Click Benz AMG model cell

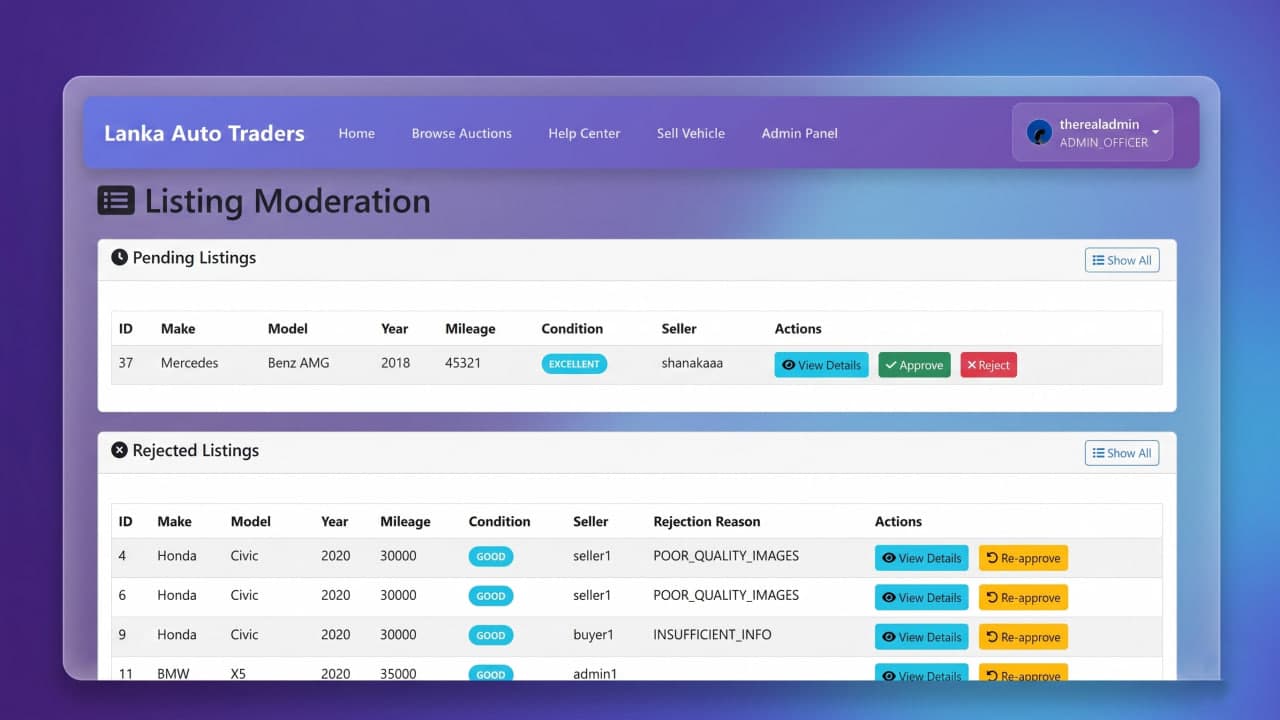(298, 363)
